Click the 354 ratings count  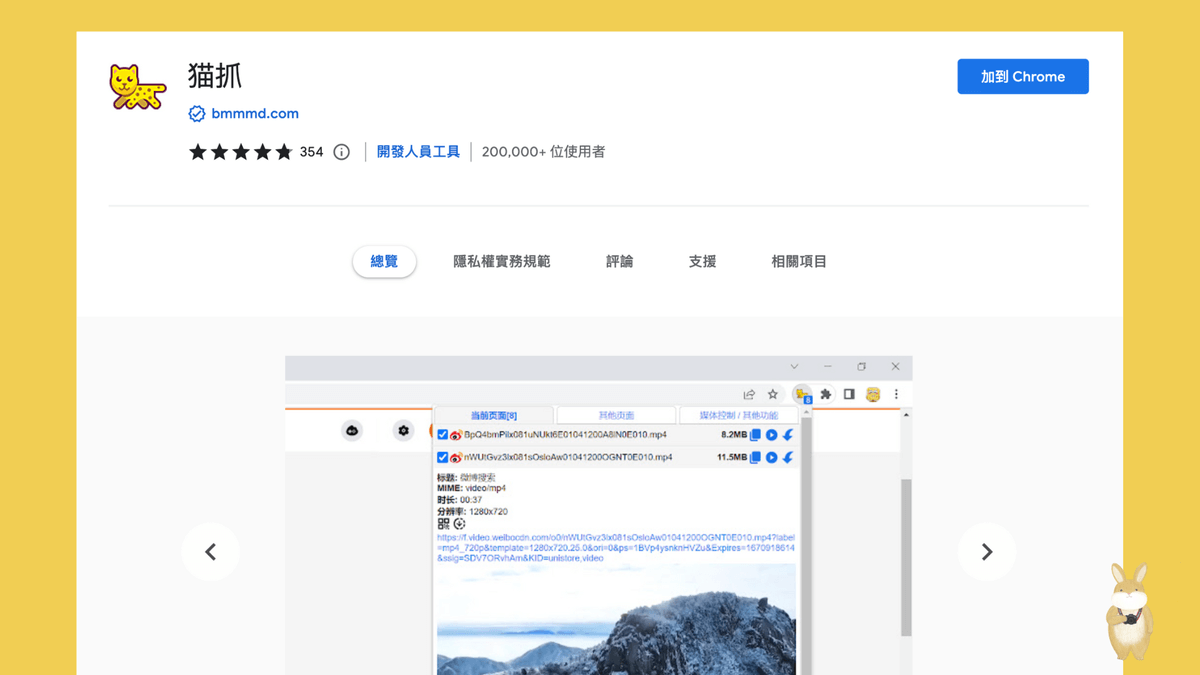[x=311, y=152]
